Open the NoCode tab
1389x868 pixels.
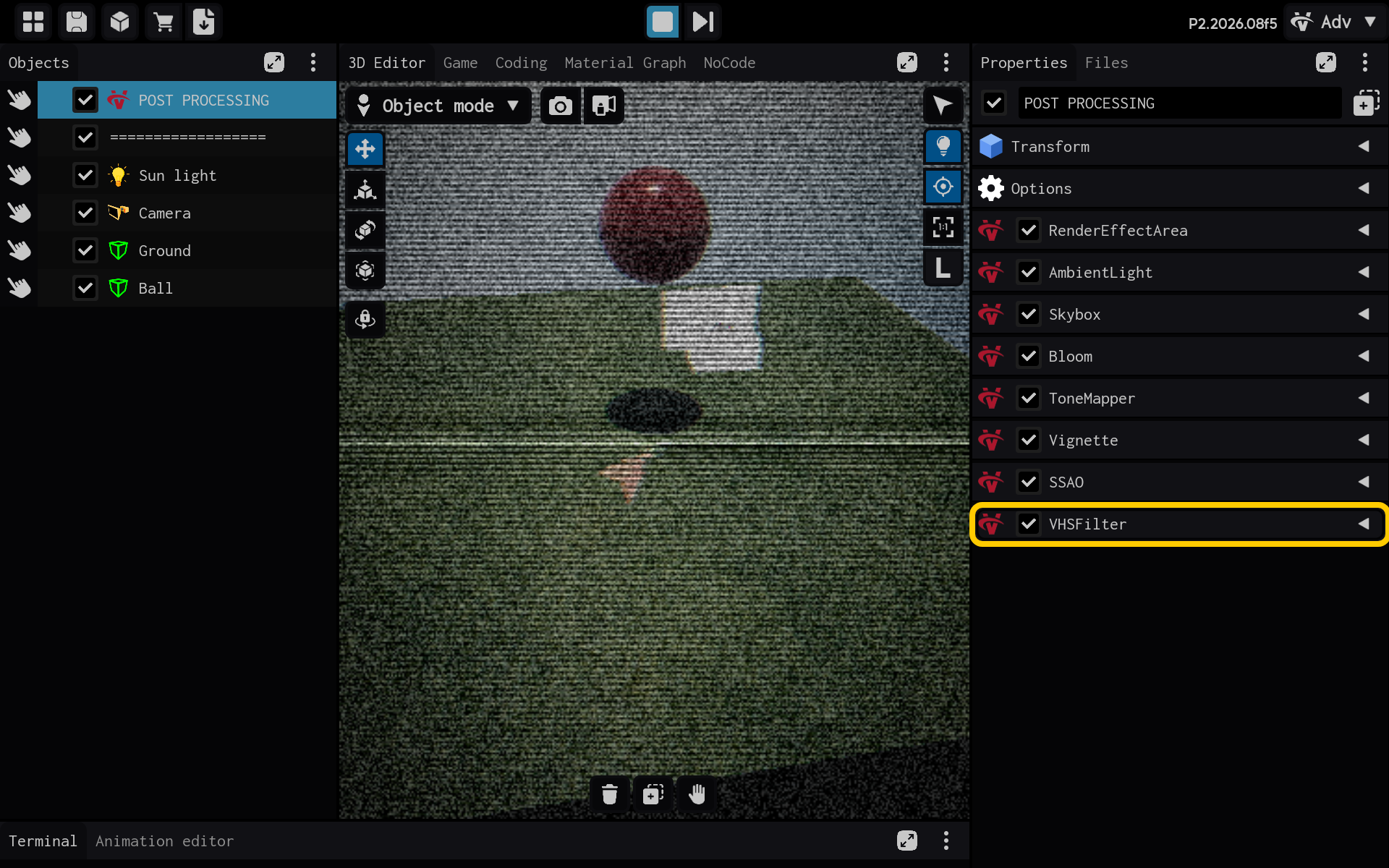[729, 63]
